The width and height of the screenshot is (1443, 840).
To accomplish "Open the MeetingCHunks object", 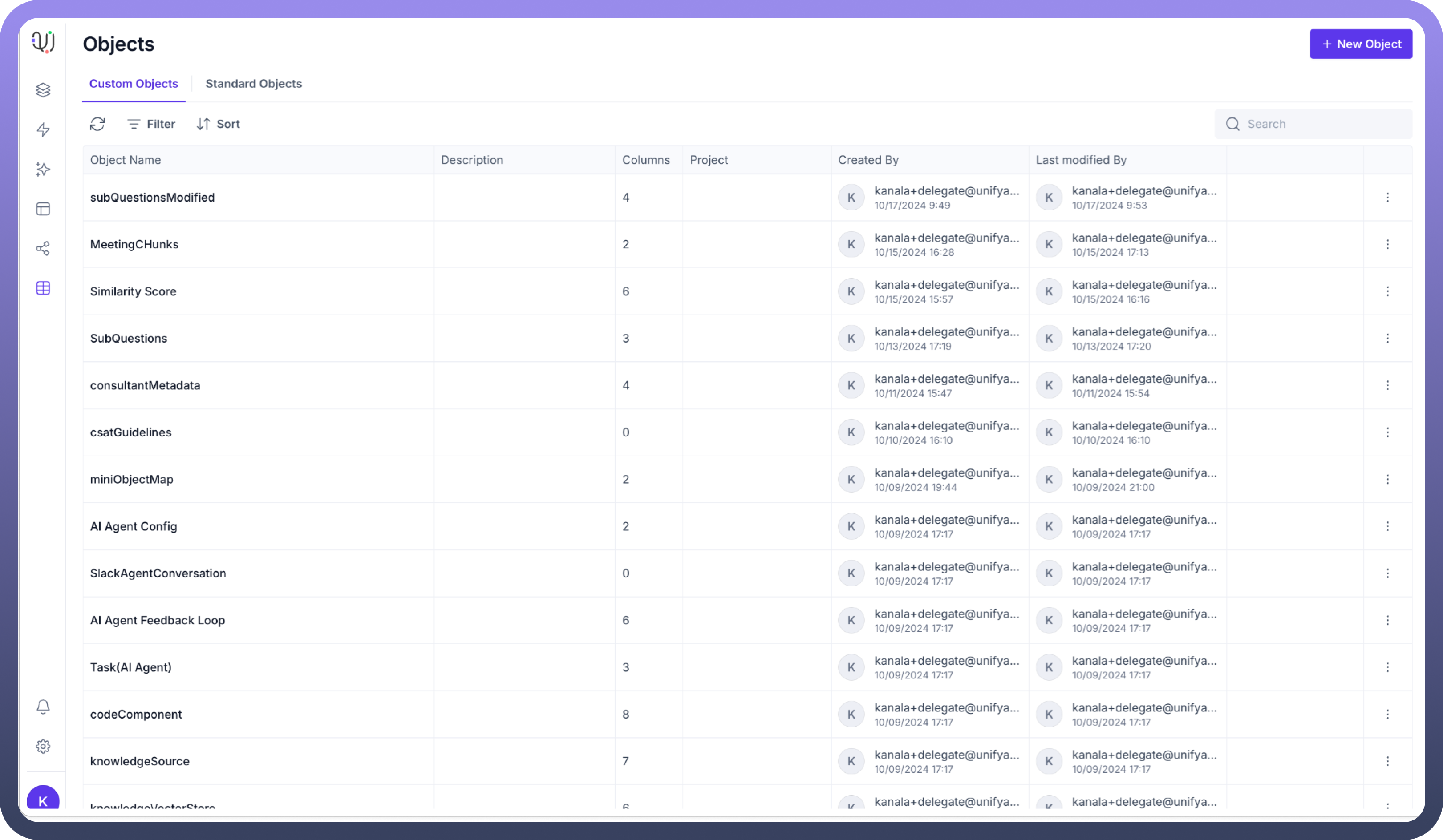I will (x=134, y=244).
